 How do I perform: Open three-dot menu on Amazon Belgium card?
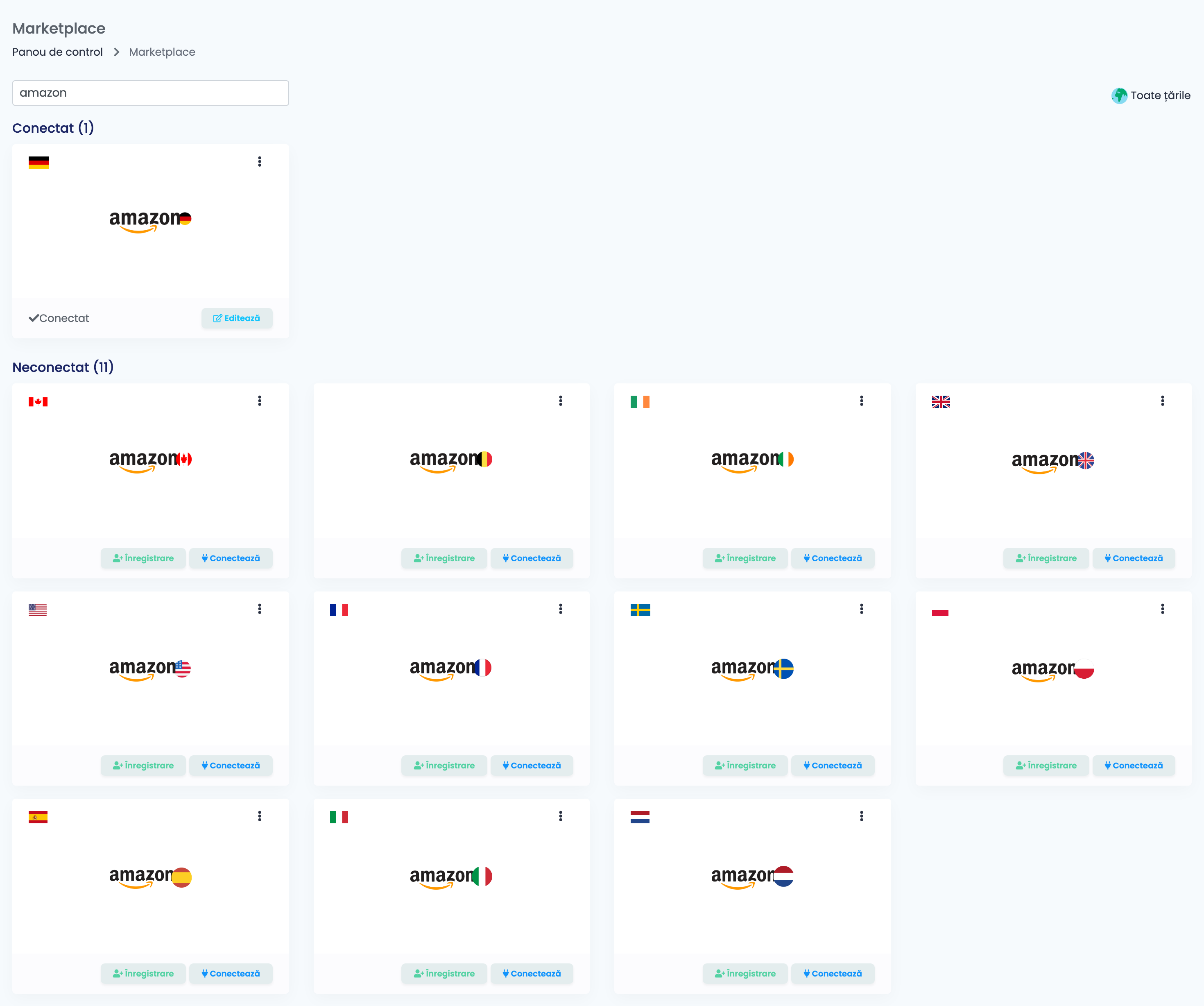click(x=561, y=401)
